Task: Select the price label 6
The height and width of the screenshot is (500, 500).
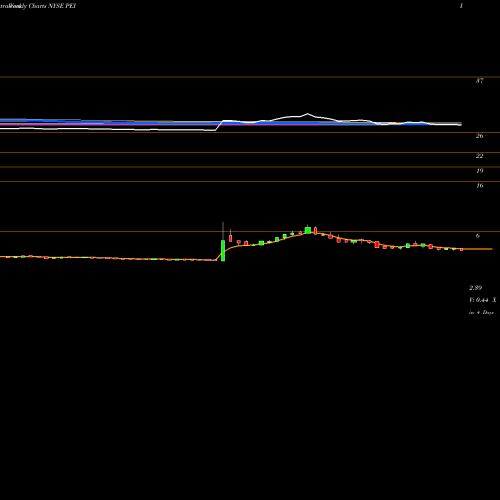Action: tap(478, 236)
